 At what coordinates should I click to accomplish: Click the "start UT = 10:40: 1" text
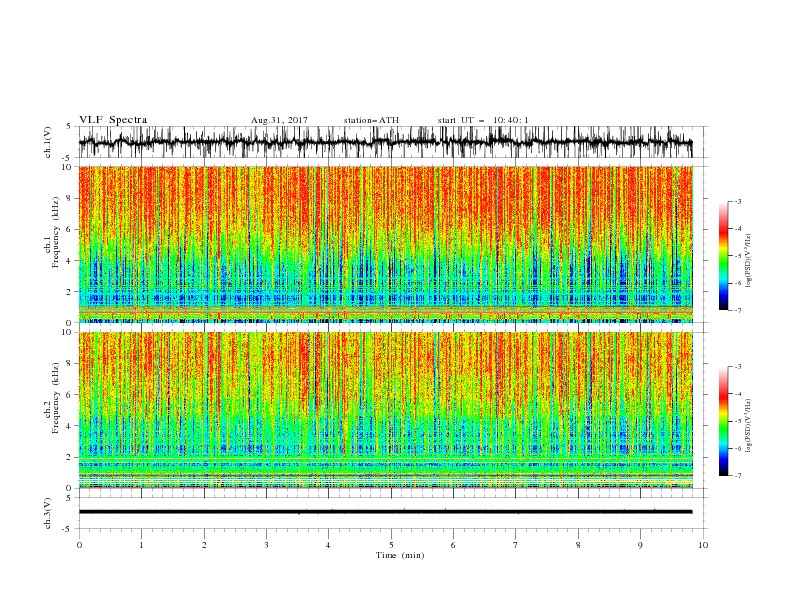pos(483,120)
